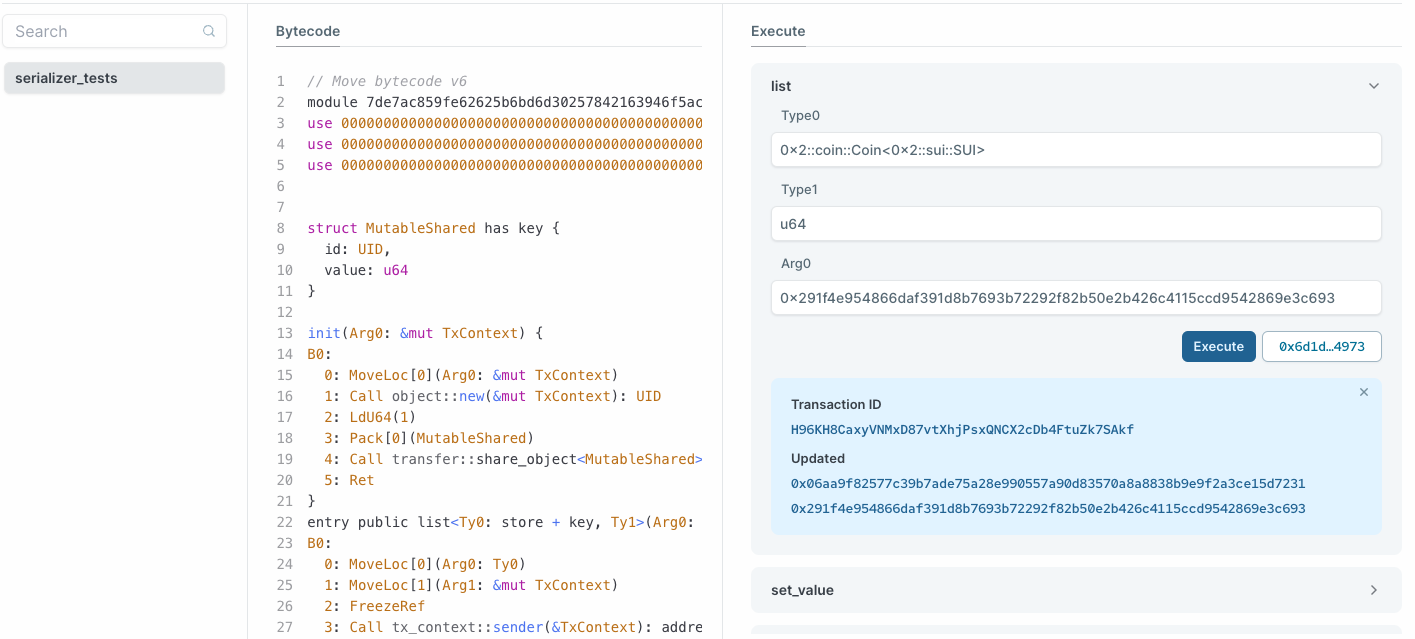Viewport: 1415px width, 639px height.
Task: Click the search magnifier icon
Action: 209,31
